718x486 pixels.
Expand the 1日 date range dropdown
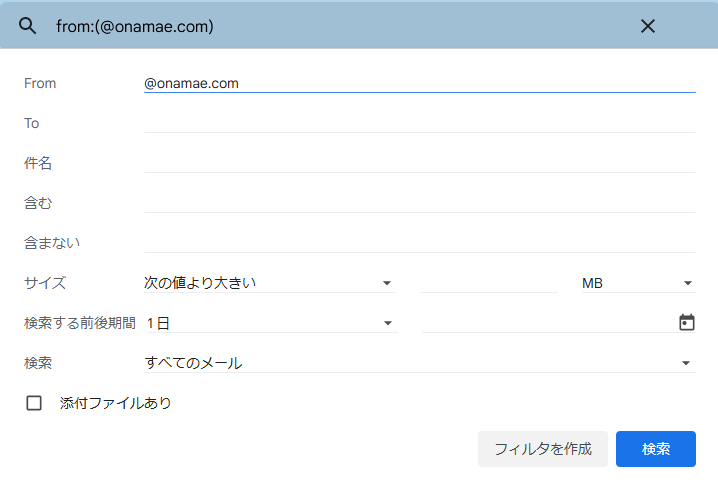coord(271,323)
